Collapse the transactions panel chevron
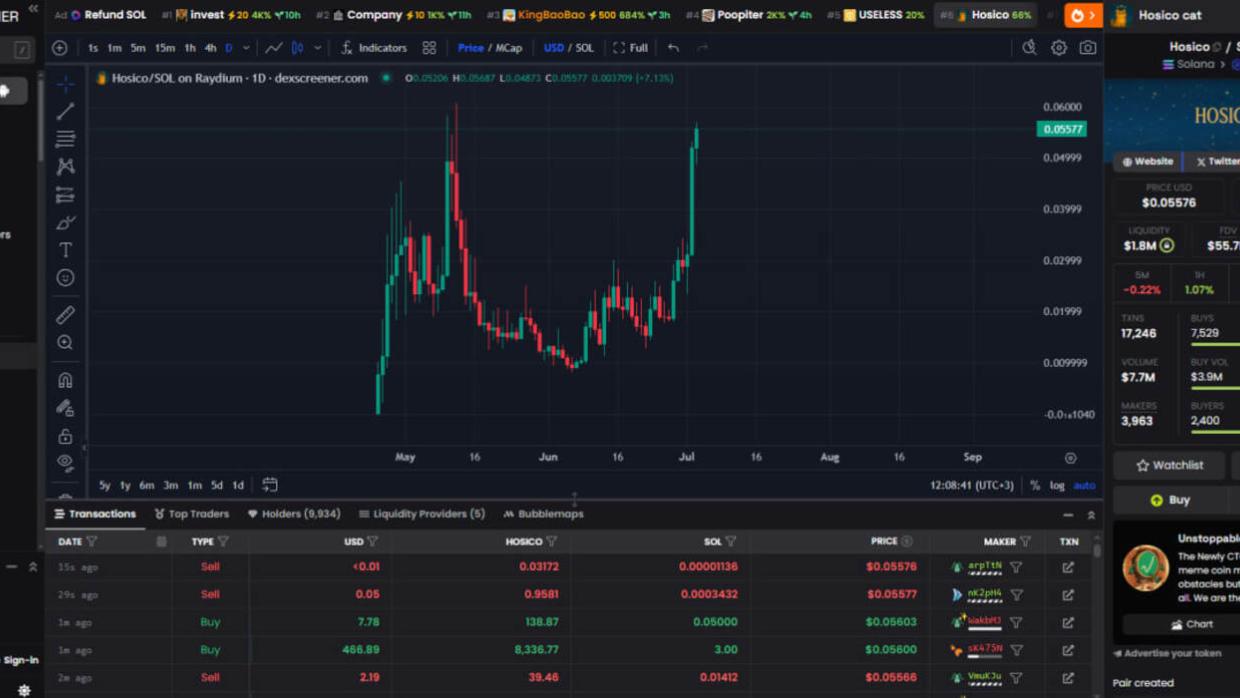The height and width of the screenshot is (698, 1240). point(1091,515)
